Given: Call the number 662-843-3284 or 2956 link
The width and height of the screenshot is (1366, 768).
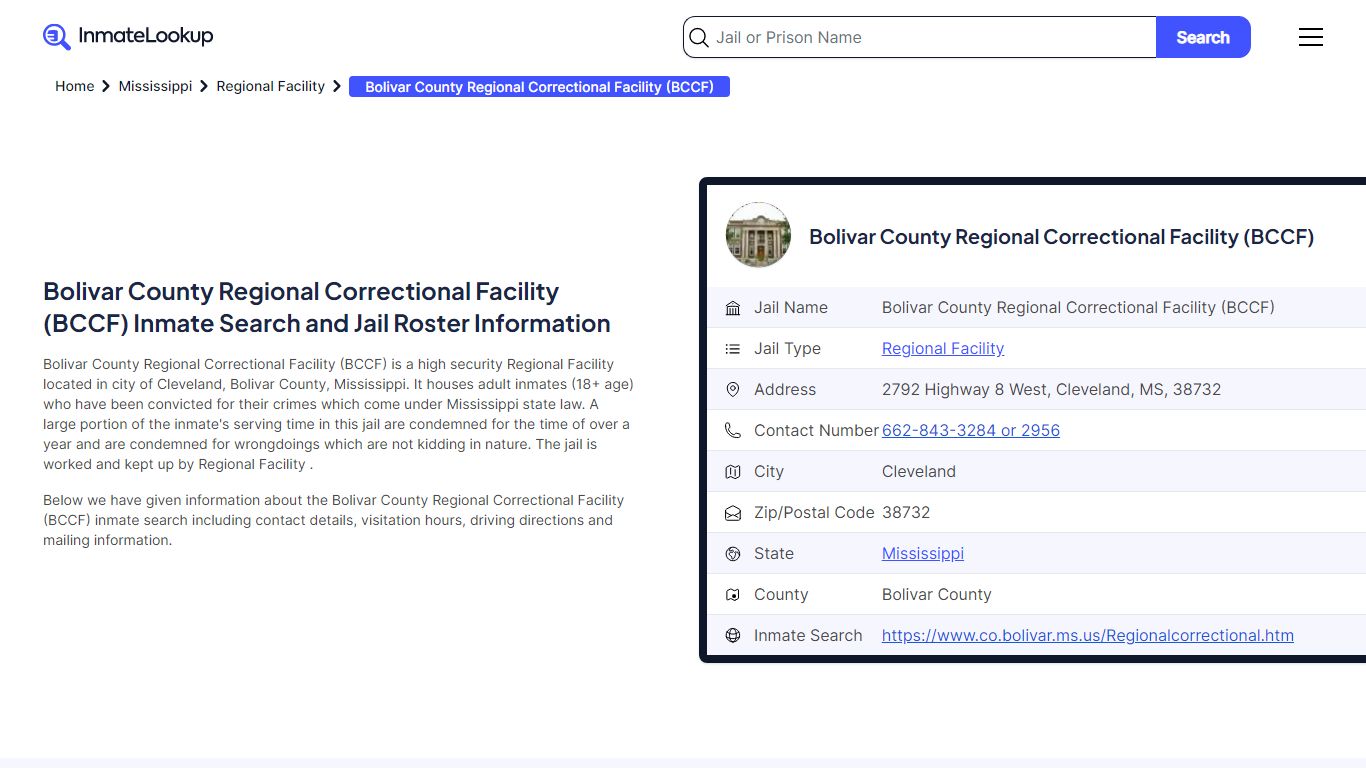Looking at the screenshot, I should [971, 430].
